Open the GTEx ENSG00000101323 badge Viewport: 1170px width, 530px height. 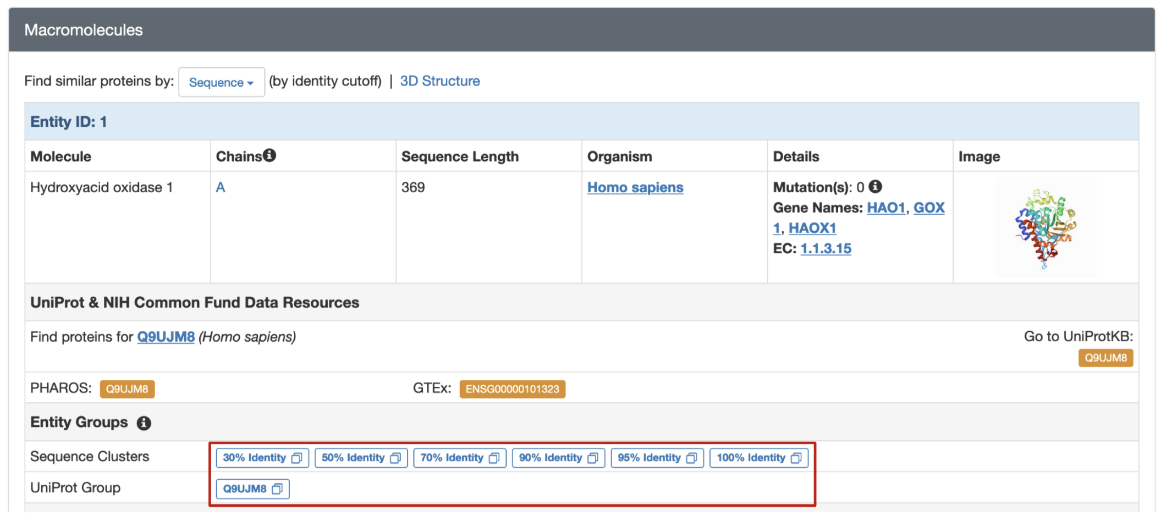[x=512, y=389]
